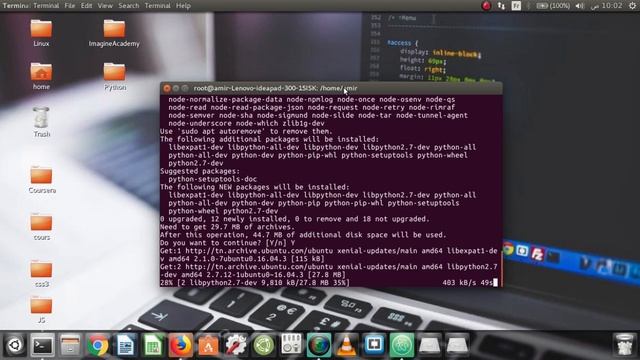Open the volume indicator in top bar
The height and width of the screenshot is (360, 640).
coord(579,6)
